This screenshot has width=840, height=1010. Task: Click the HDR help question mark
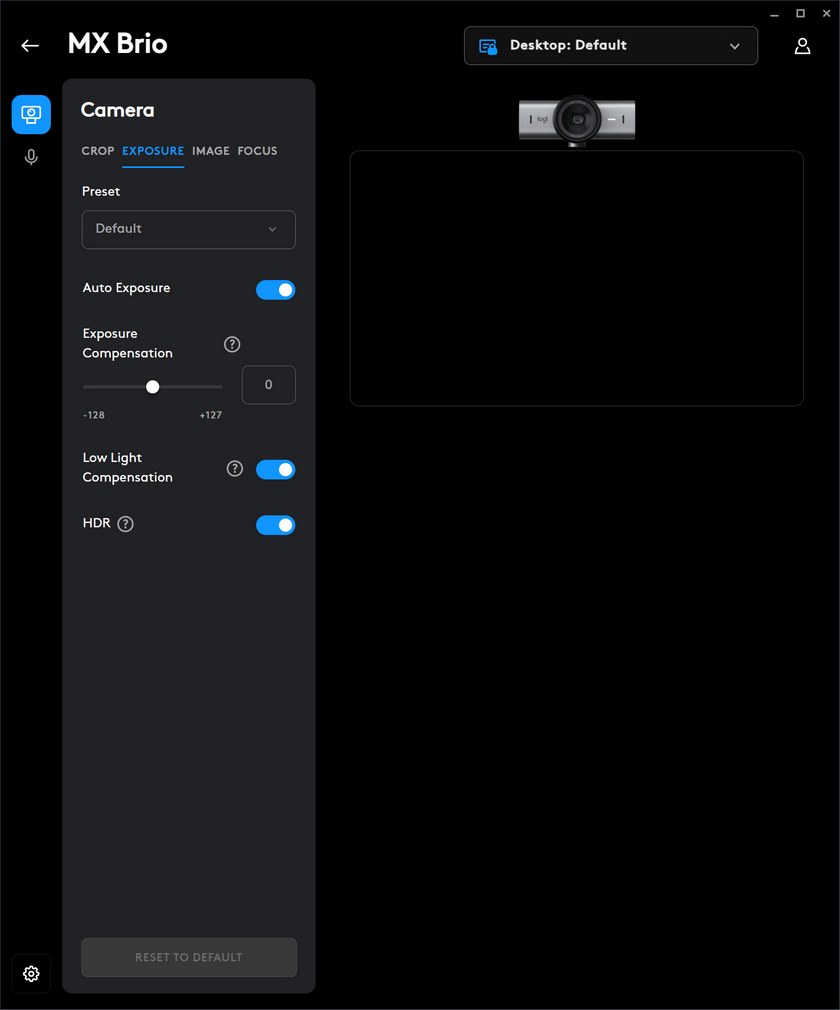coord(126,524)
